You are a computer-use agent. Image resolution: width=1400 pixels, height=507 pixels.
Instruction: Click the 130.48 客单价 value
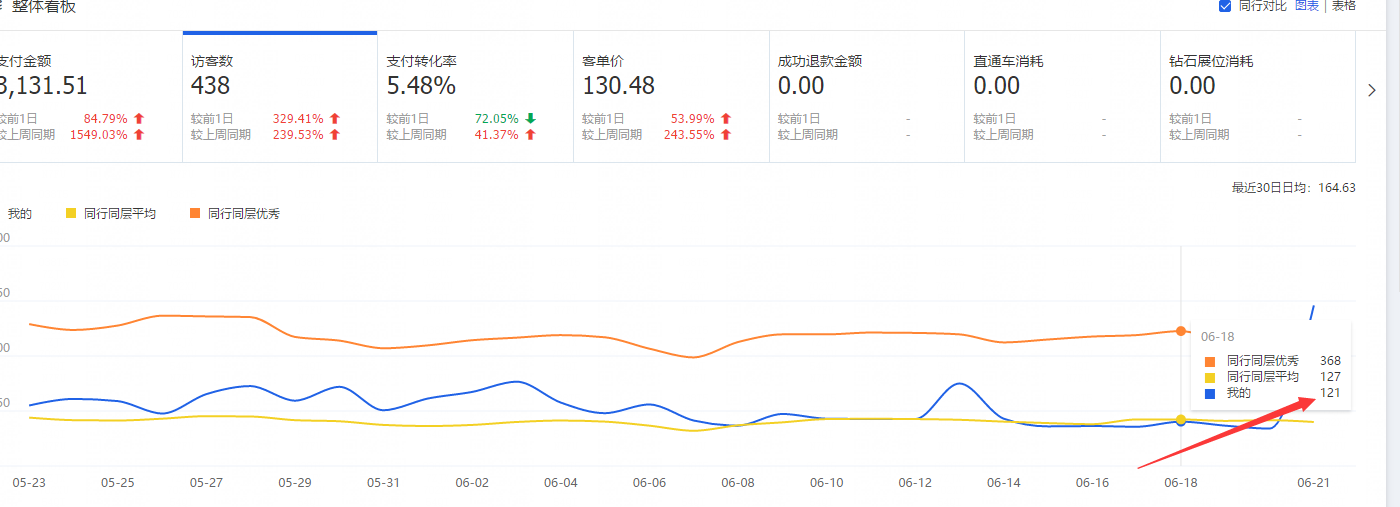tap(618, 86)
